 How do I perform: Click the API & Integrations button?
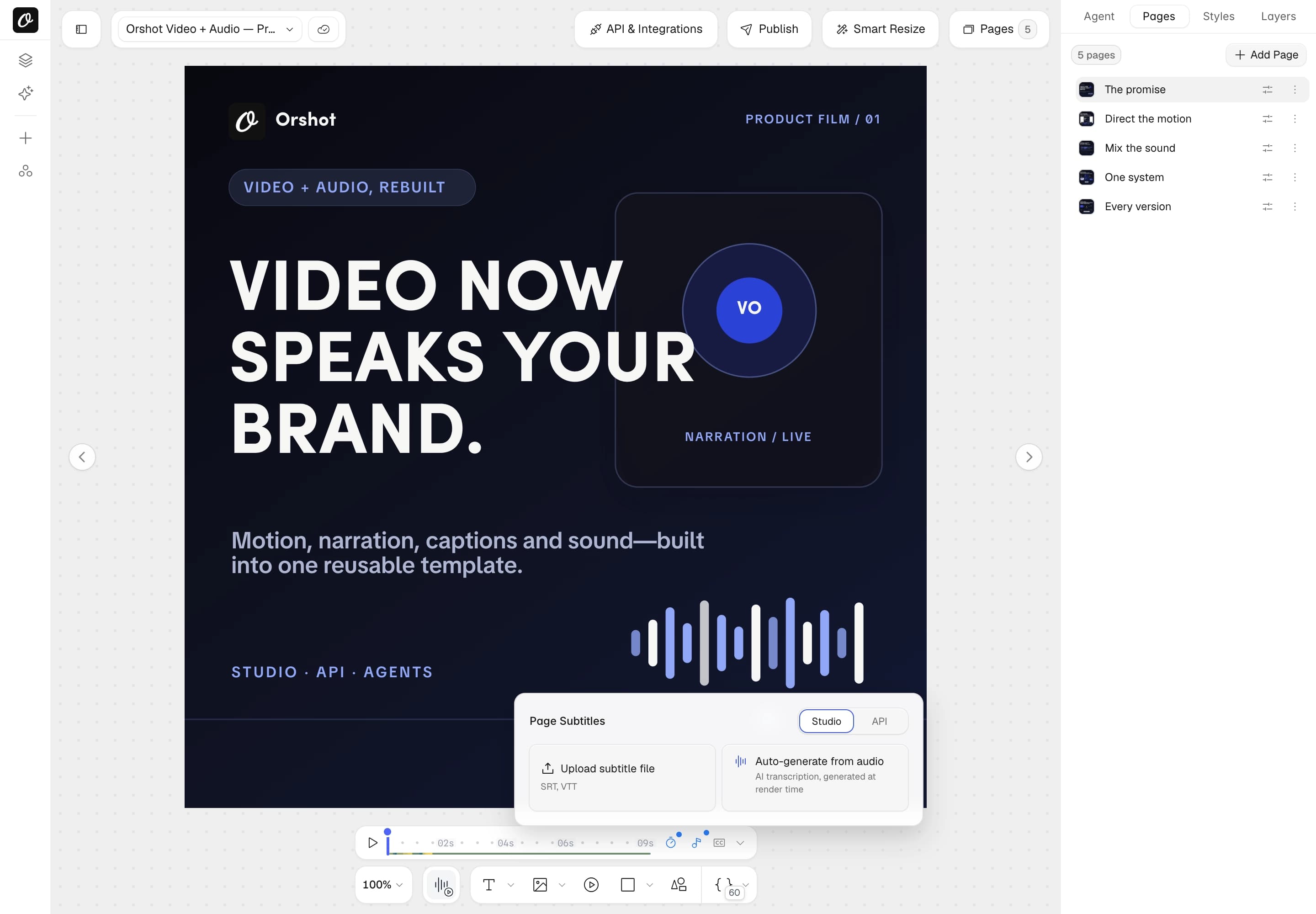click(x=646, y=29)
